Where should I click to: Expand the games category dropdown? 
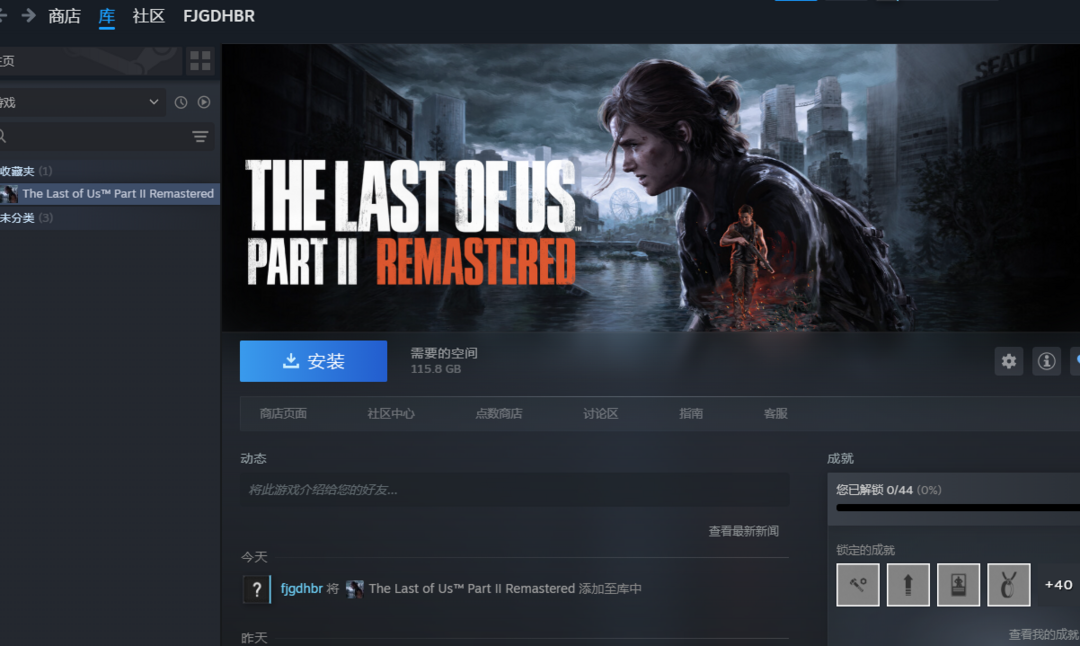(154, 102)
